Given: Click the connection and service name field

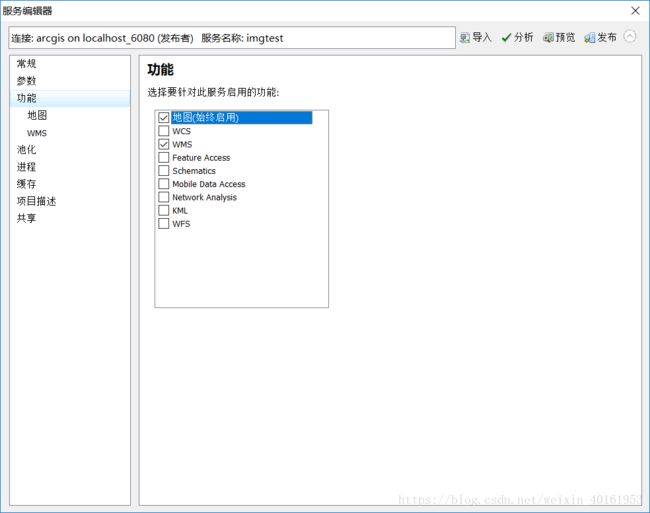Looking at the screenshot, I should (232, 38).
